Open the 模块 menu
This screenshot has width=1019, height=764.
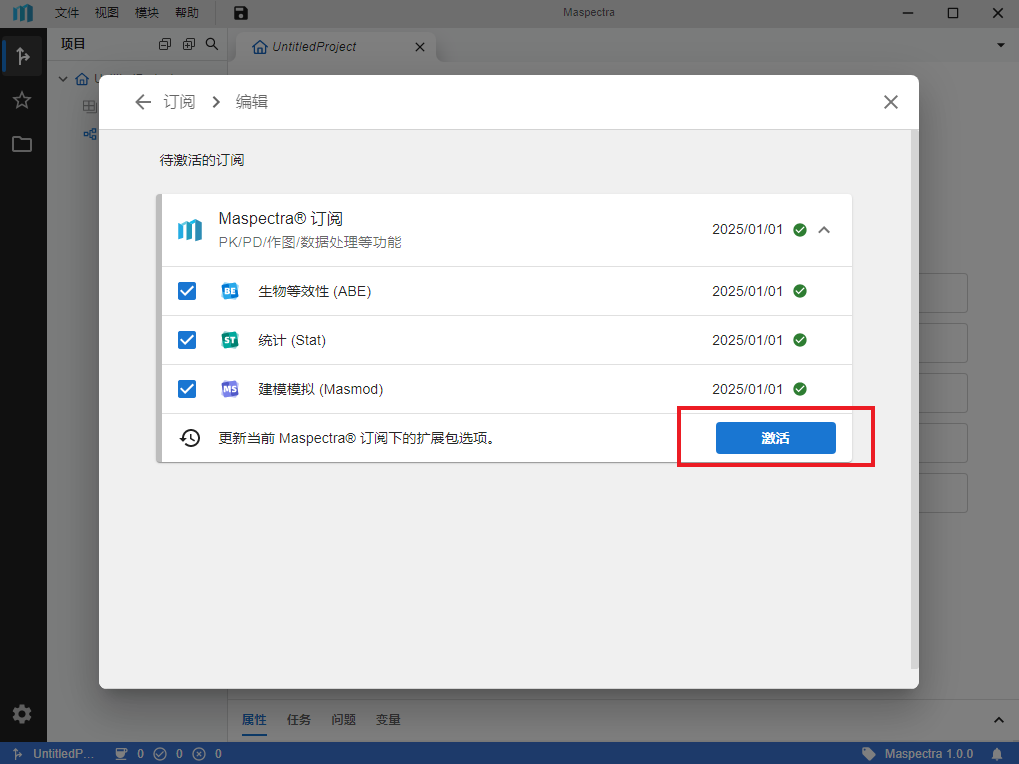(147, 13)
